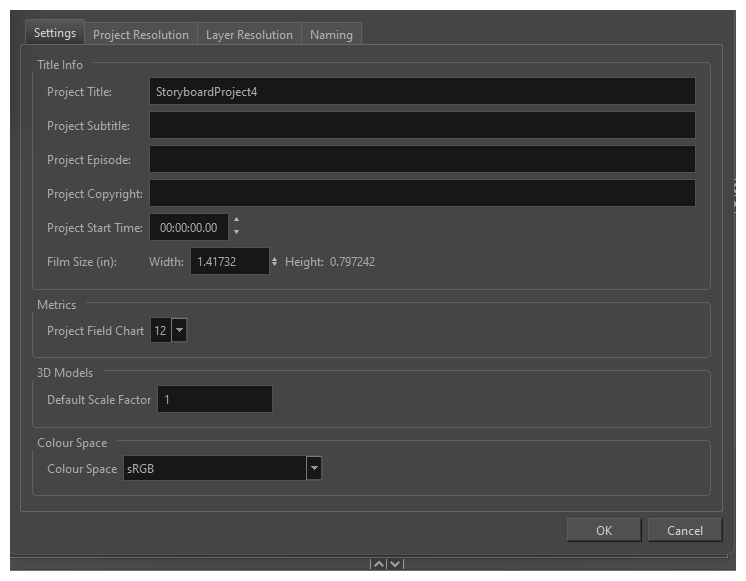Image resolution: width=746 pixels, height=581 pixels.
Task: Click the Project Field Chart label
Action: pyautogui.click(x=95, y=331)
